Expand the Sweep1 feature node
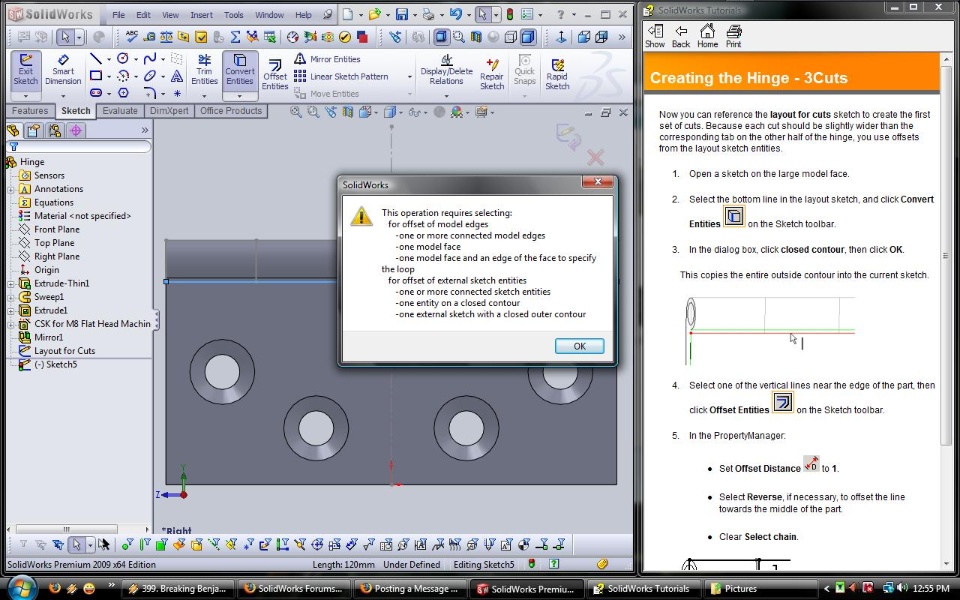This screenshot has width=960, height=600. [10, 297]
